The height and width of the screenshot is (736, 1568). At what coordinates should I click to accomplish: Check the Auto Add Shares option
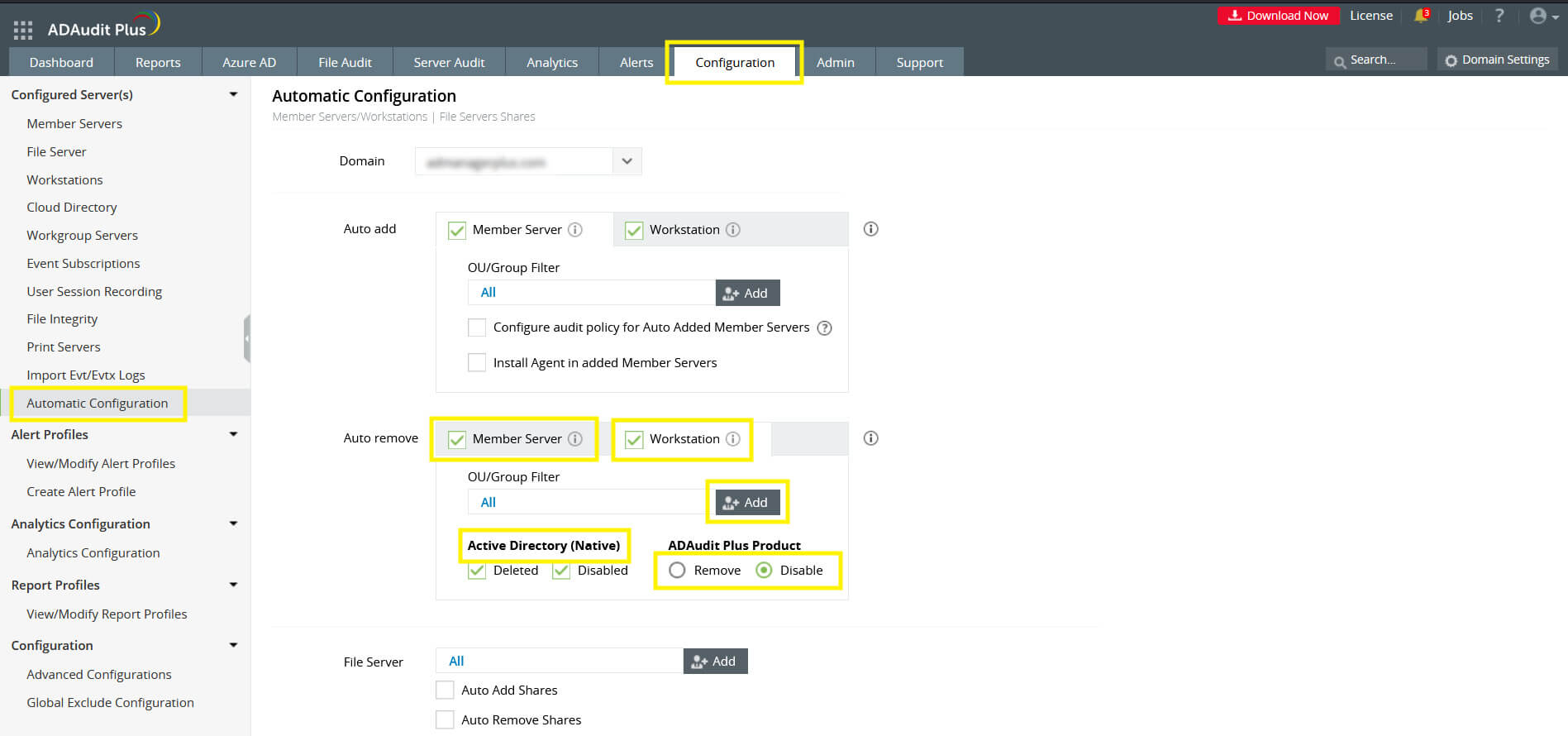pyautogui.click(x=445, y=691)
